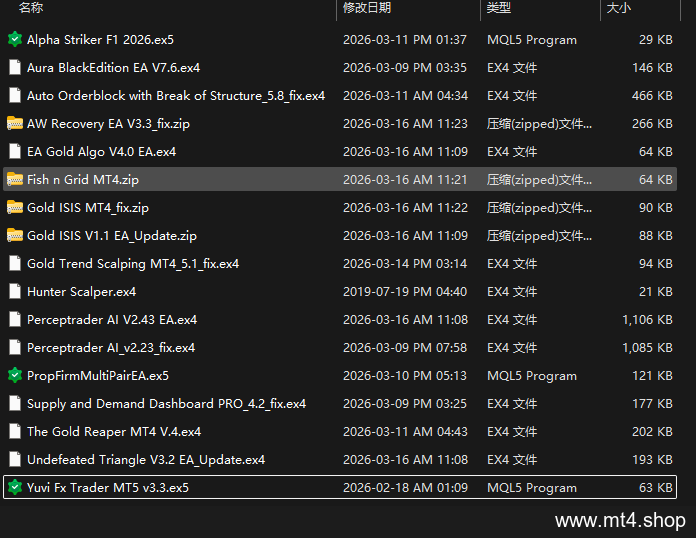The width and height of the screenshot is (696, 538).
Task: Select file name Undefeated Triangle V3.2 EA_Update.ex4
Action: coord(146,459)
